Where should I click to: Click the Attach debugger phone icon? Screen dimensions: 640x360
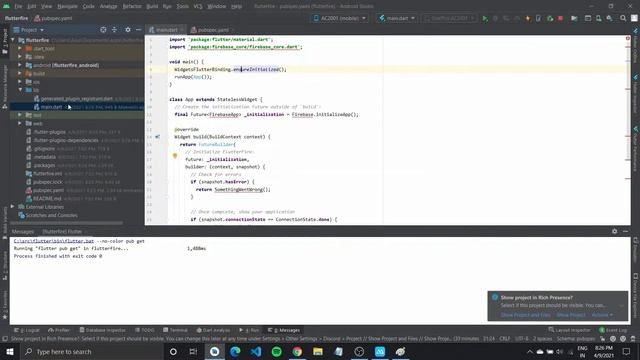click(538, 18)
